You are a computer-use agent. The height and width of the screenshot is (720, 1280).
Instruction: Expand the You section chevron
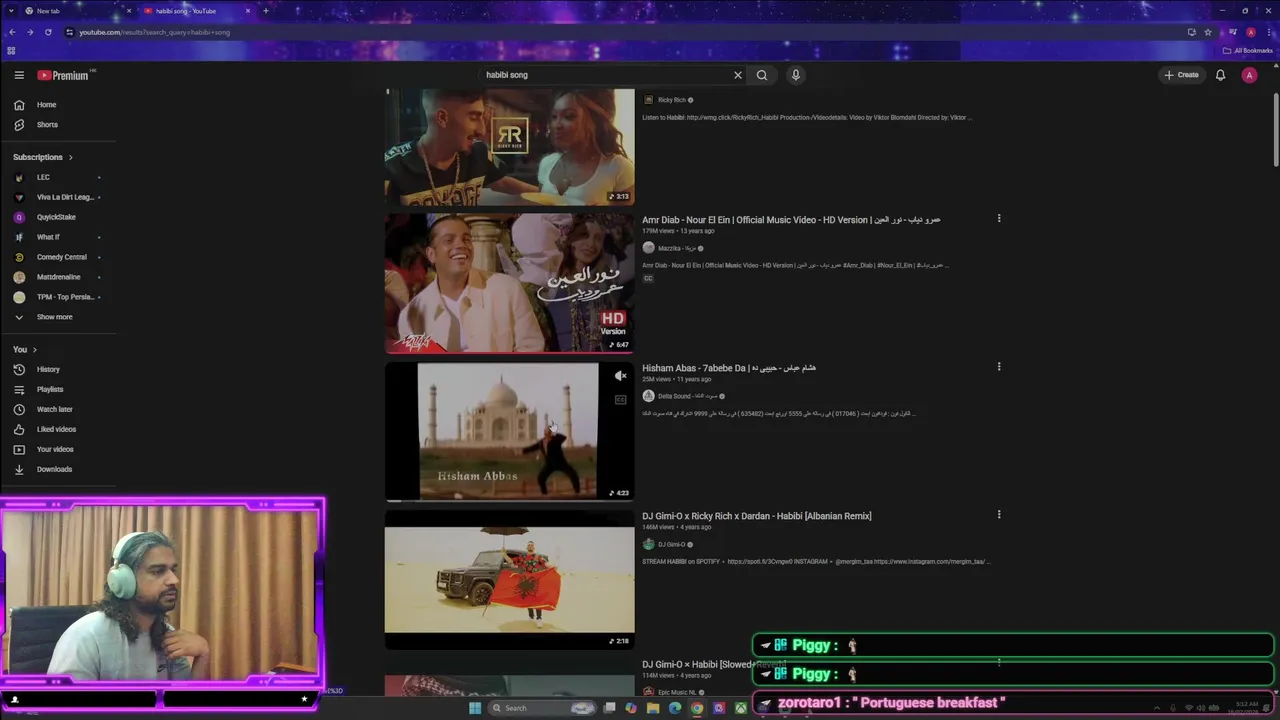34,350
